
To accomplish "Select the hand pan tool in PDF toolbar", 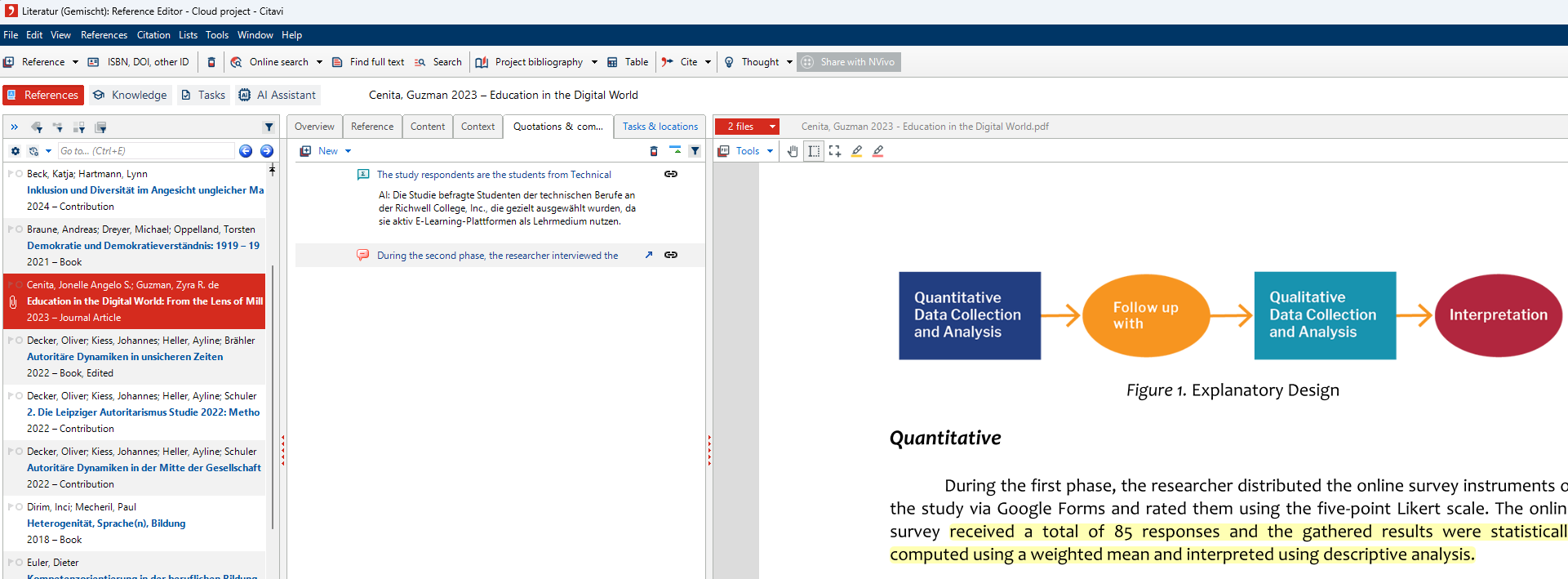I will (x=793, y=151).
